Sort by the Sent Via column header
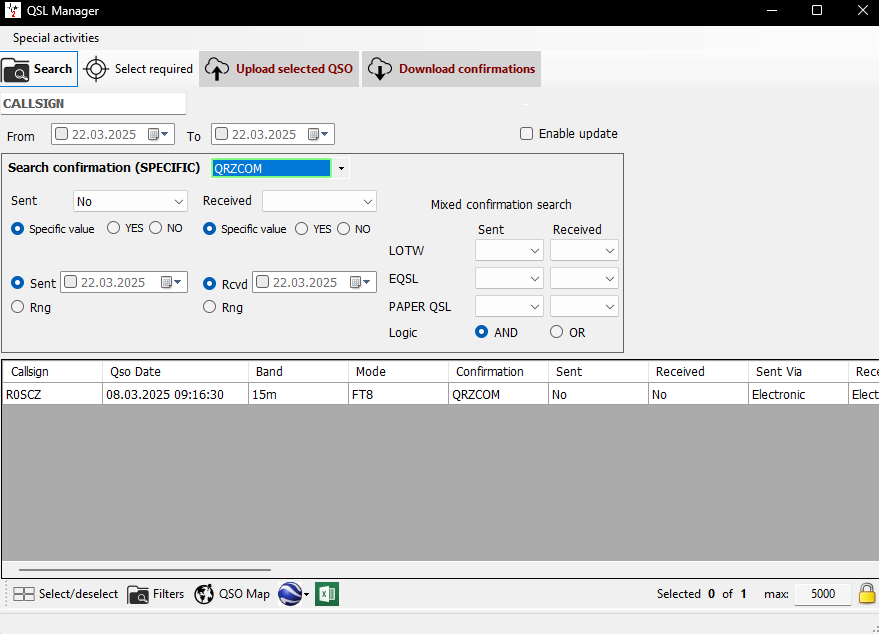 [798, 372]
